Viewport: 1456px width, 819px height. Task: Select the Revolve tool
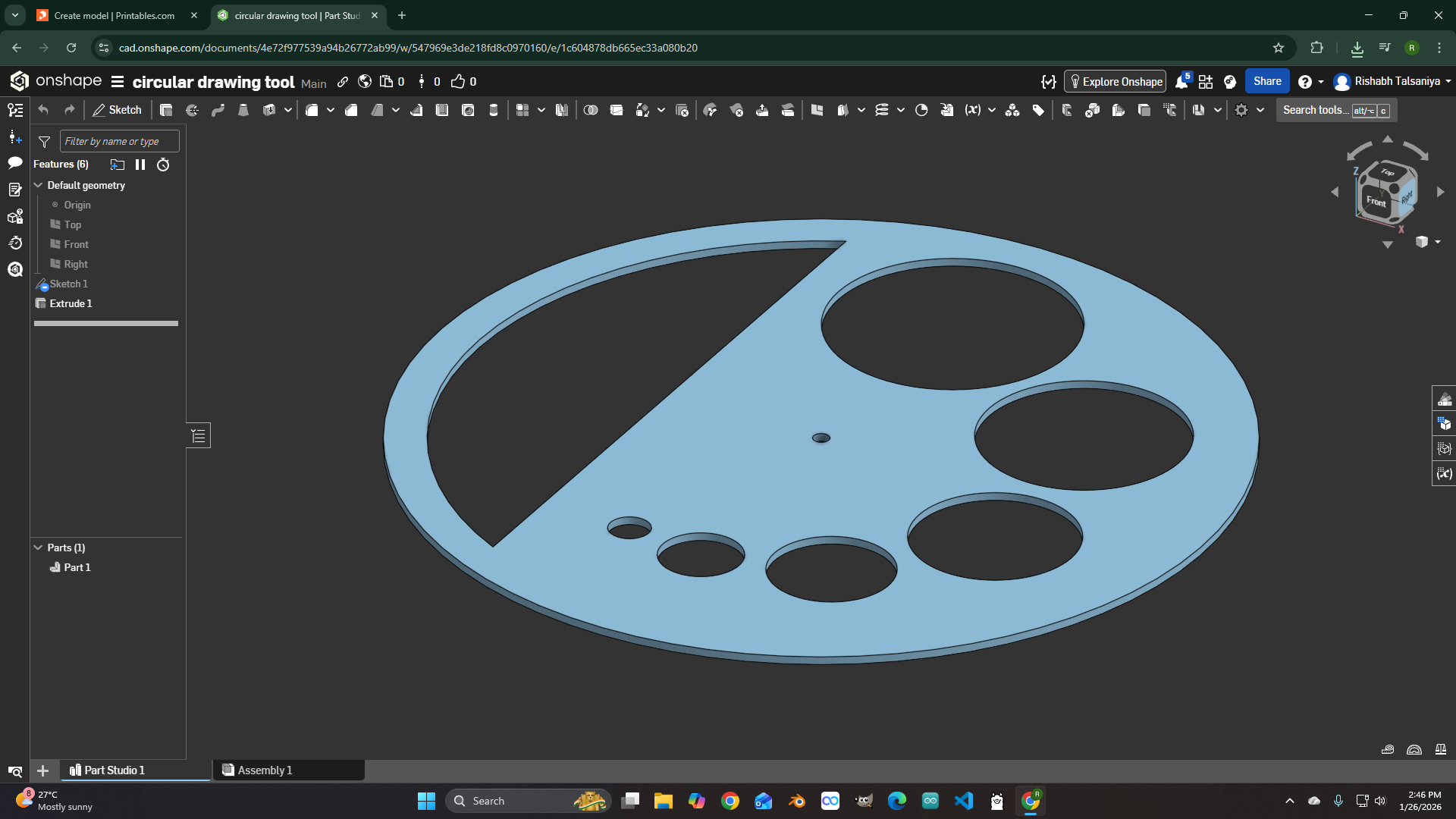[x=192, y=110]
